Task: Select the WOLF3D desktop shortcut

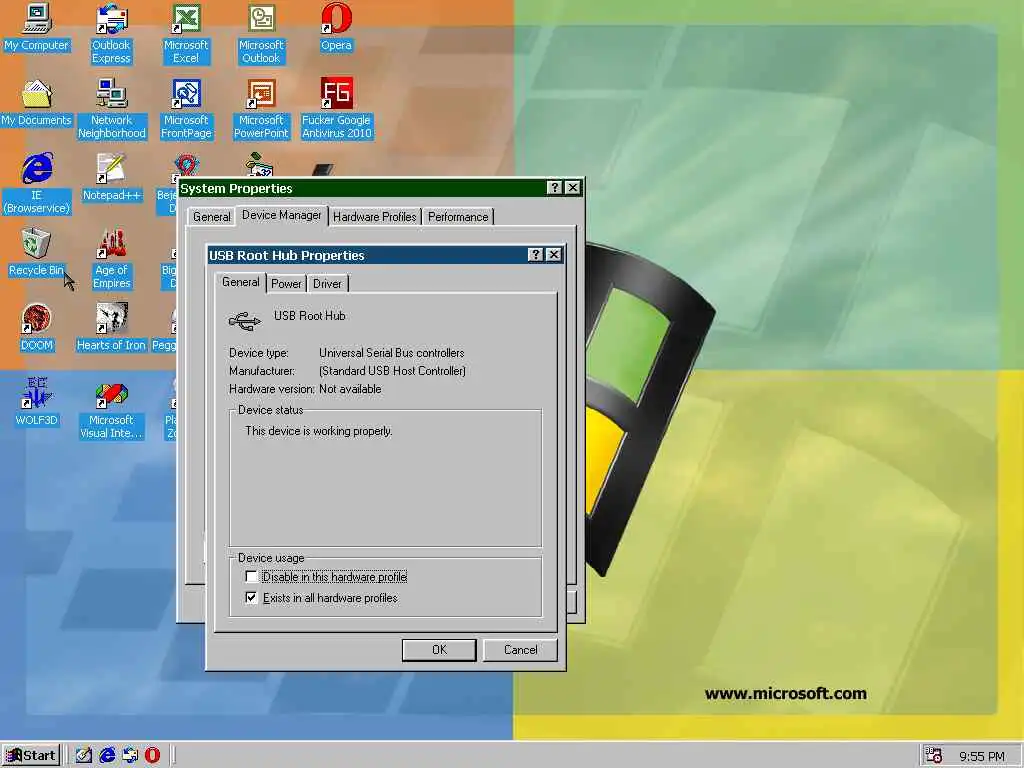Action: 37,402
